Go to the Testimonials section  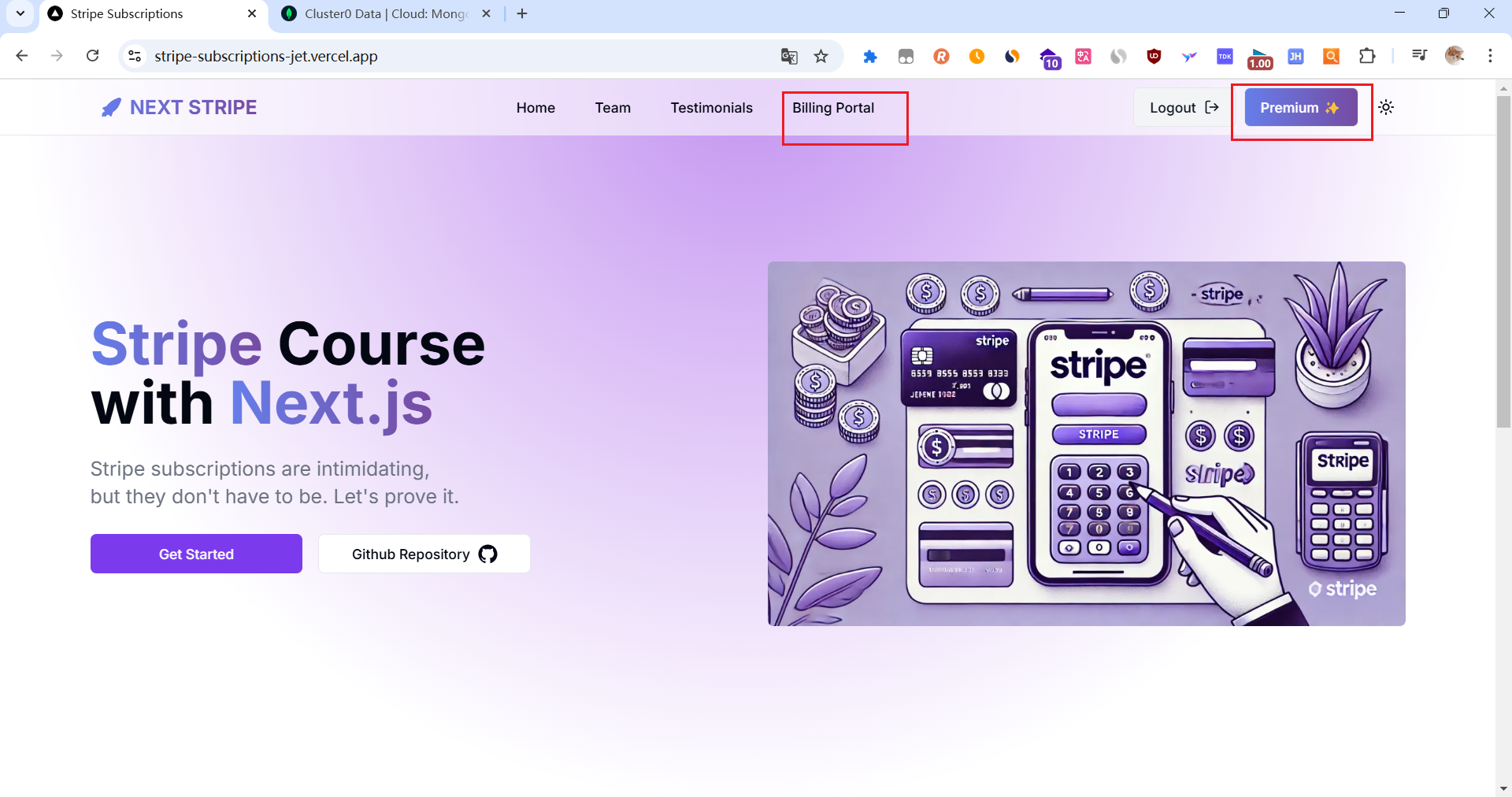[711, 108]
